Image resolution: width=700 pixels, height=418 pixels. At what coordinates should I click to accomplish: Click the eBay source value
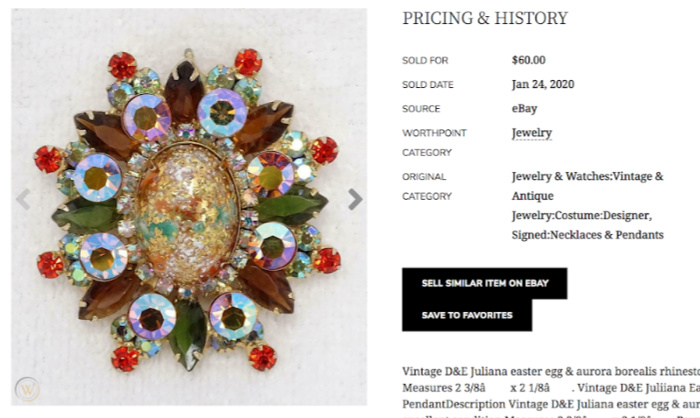[x=525, y=108]
